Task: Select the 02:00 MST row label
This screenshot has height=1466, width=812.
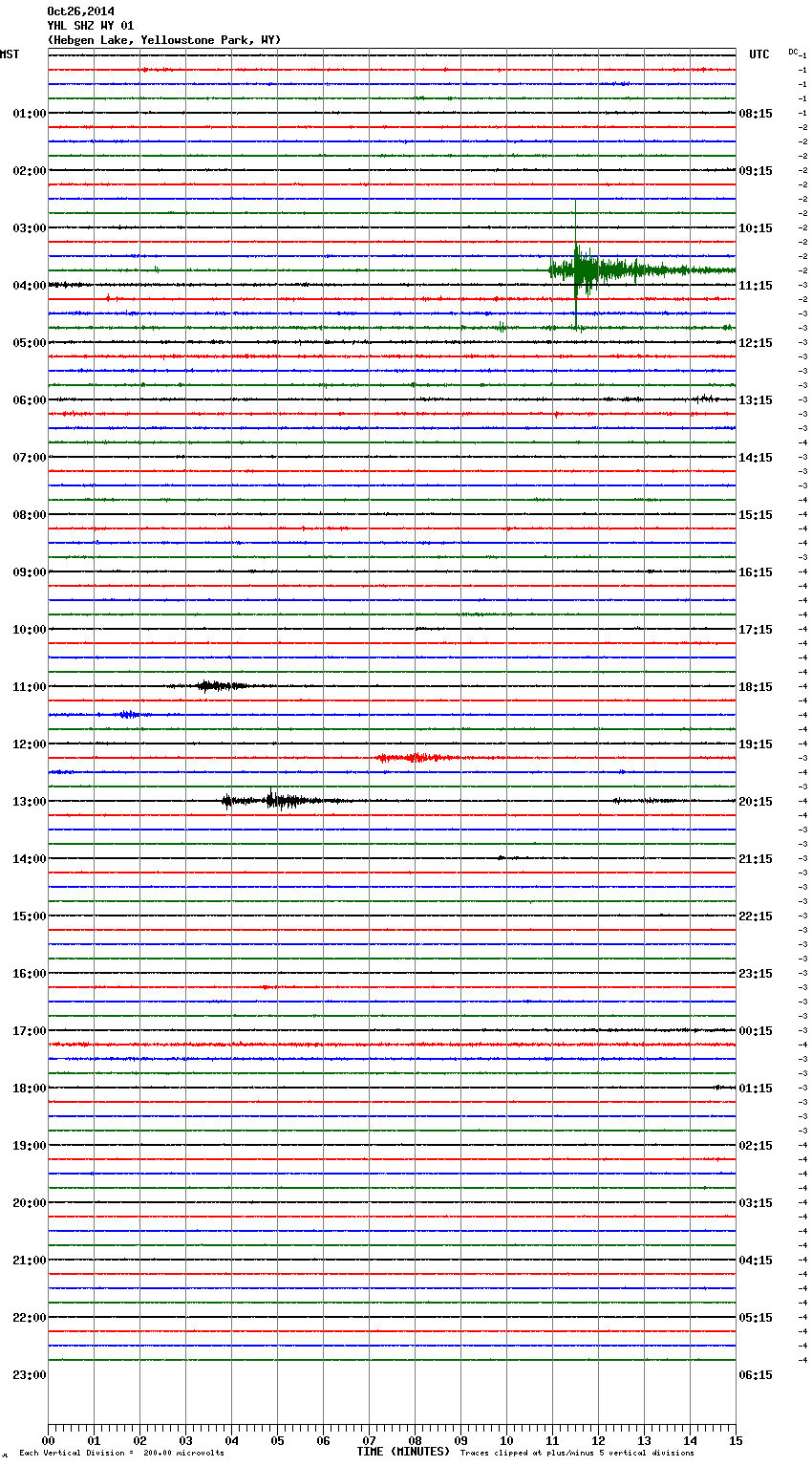Action: [30, 171]
